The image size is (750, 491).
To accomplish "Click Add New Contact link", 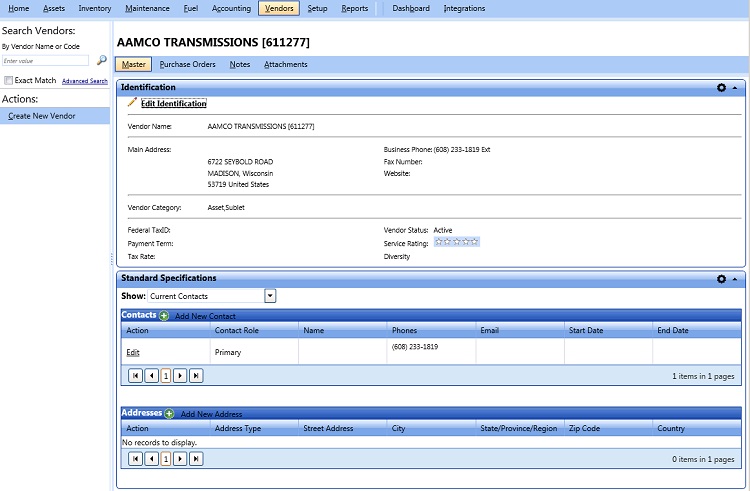I will click(205, 316).
